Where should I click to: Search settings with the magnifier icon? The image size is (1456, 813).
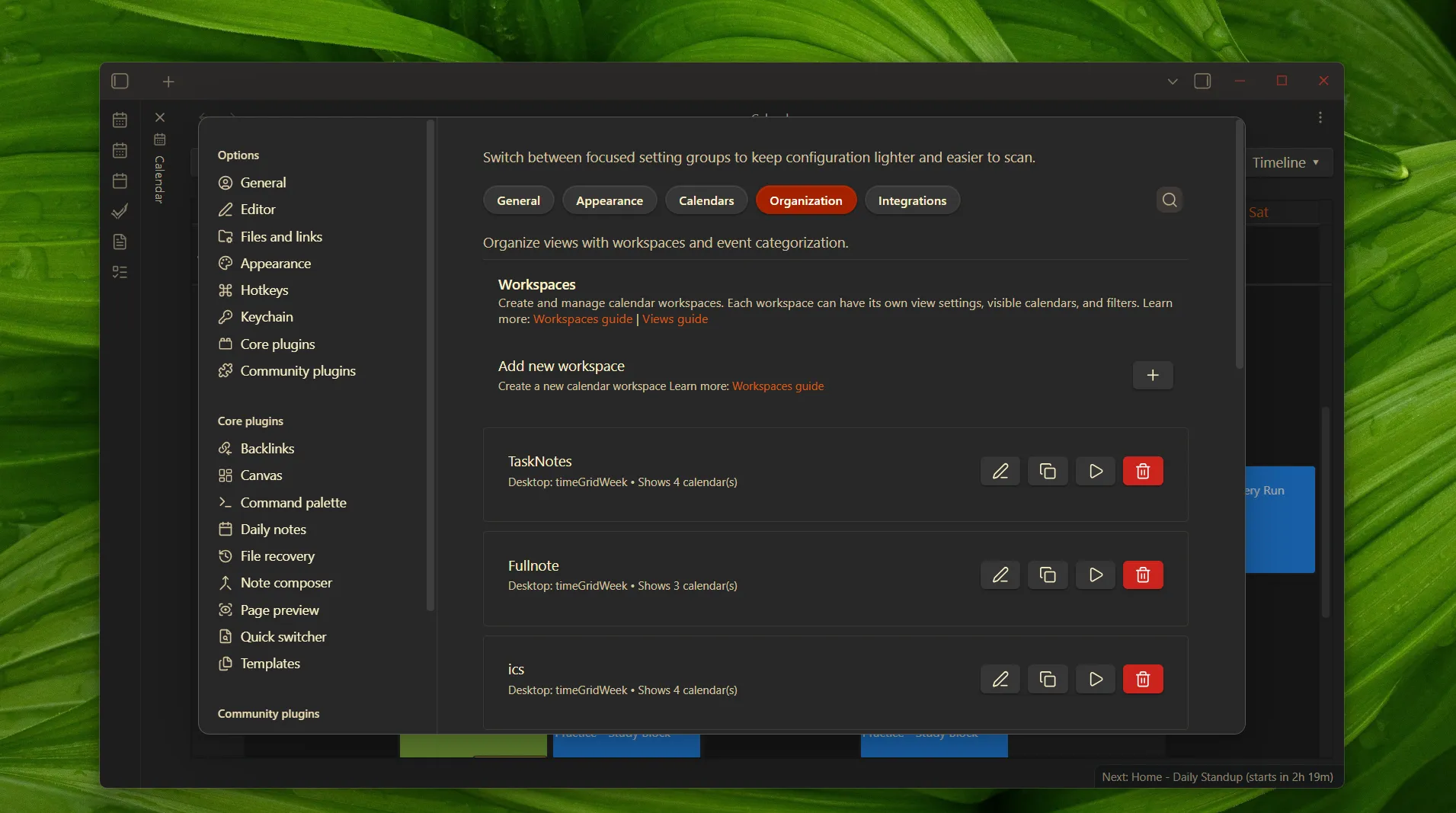[x=1170, y=200]
